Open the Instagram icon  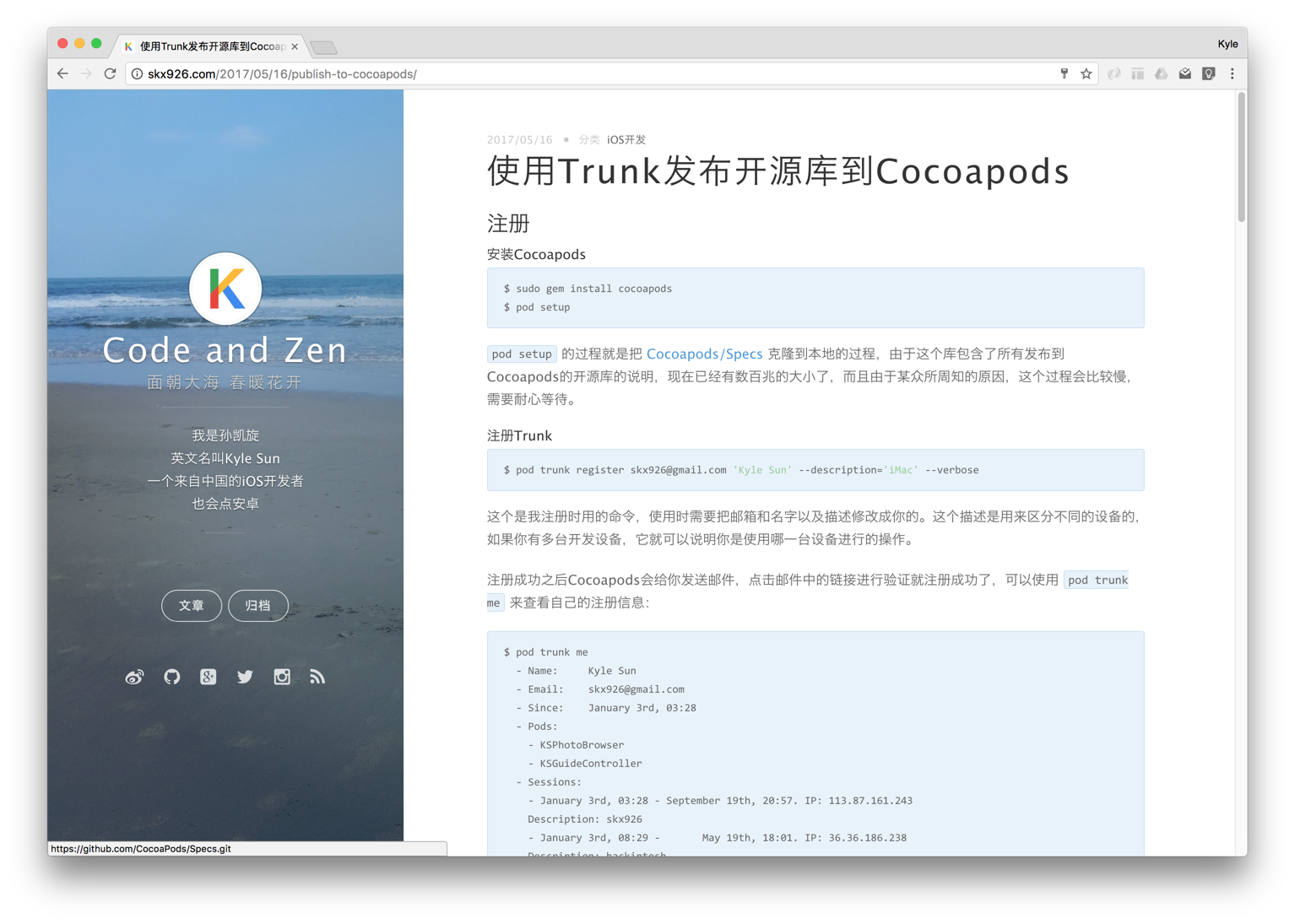pyautogui.click(x=282, y=677)
